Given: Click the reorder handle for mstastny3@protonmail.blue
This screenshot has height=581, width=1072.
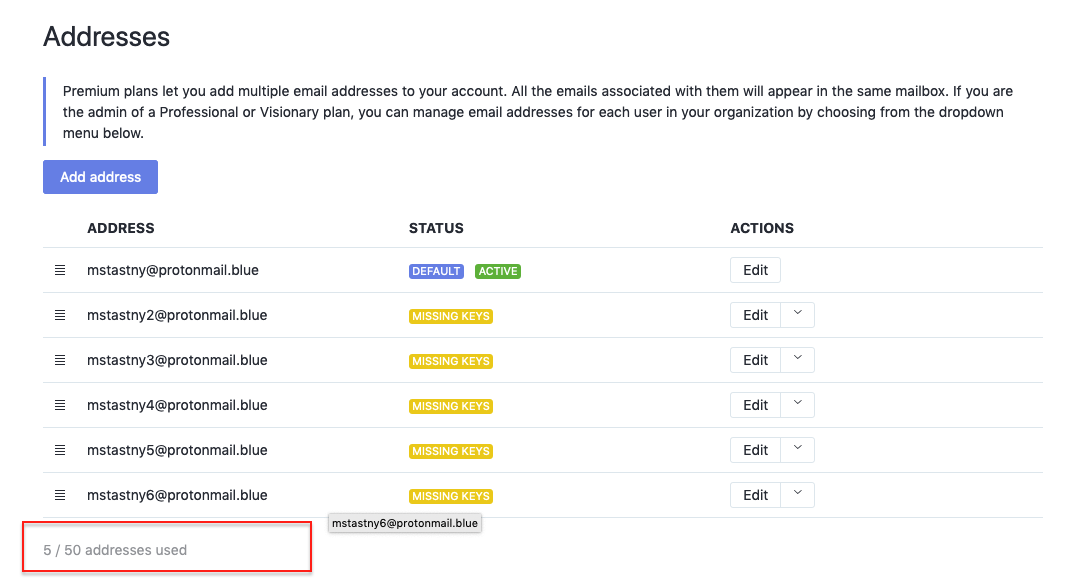Looking at the screenshot, I should pyautogui.click(x=60, y=359).
